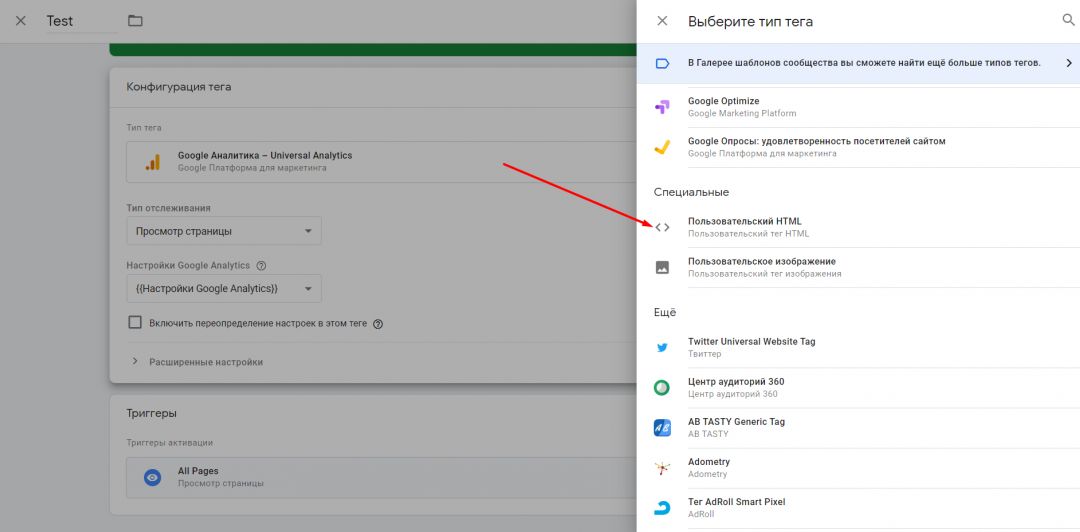The height and width of the screenshot is (532, 1080).
Task: Open help for override settings checkbox
Action: [x=377, y=323]
